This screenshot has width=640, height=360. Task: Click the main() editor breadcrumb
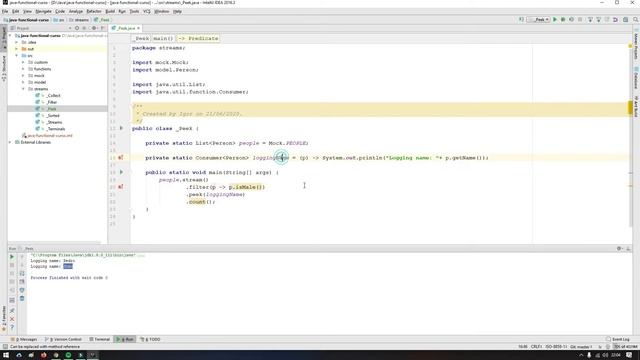pos(163,38)
